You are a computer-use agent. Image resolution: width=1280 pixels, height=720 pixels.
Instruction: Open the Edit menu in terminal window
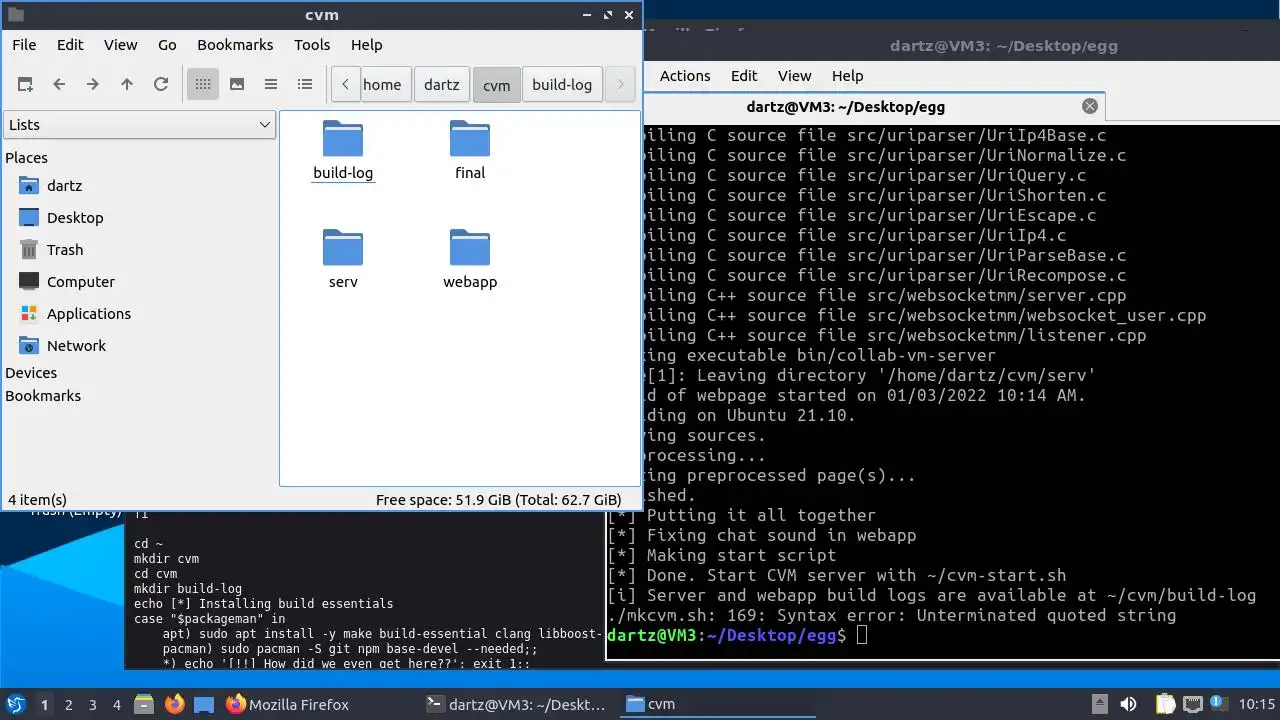[744, 76]
